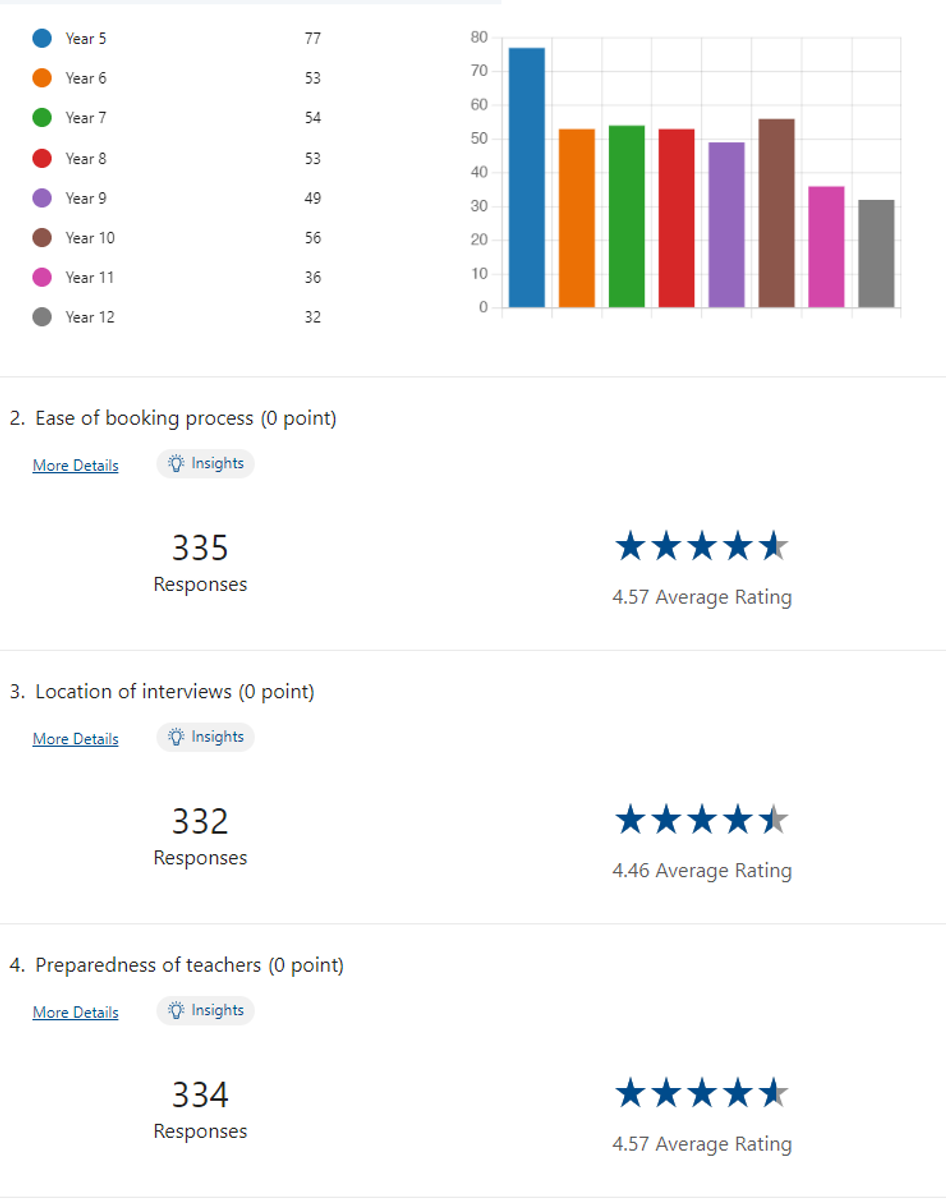The image size is (946, 1200).
Task: Click the Year 12 gray legend dot
Action: [x=42, y=317]
